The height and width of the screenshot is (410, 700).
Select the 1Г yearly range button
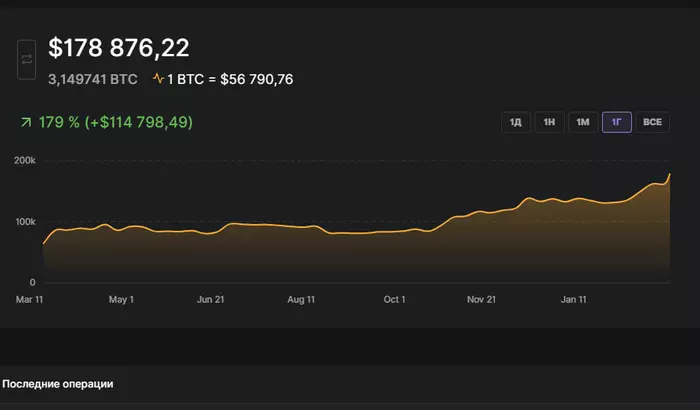click(x=617, y=122)
